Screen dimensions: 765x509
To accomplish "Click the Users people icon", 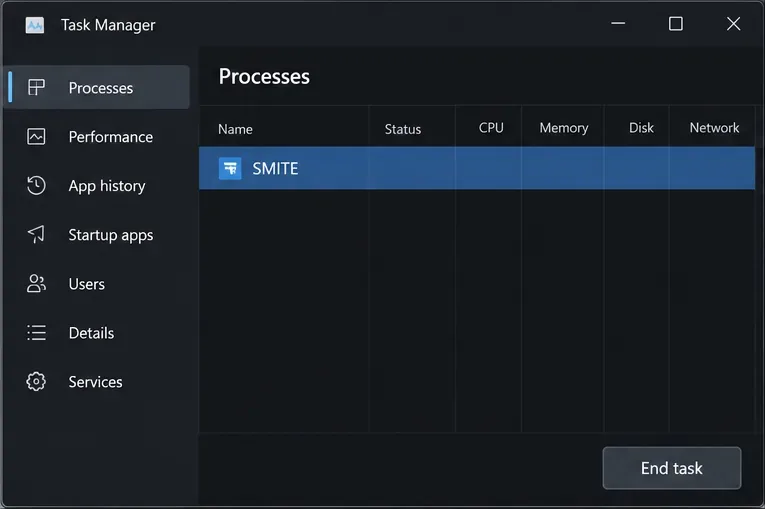I will 36,284.
